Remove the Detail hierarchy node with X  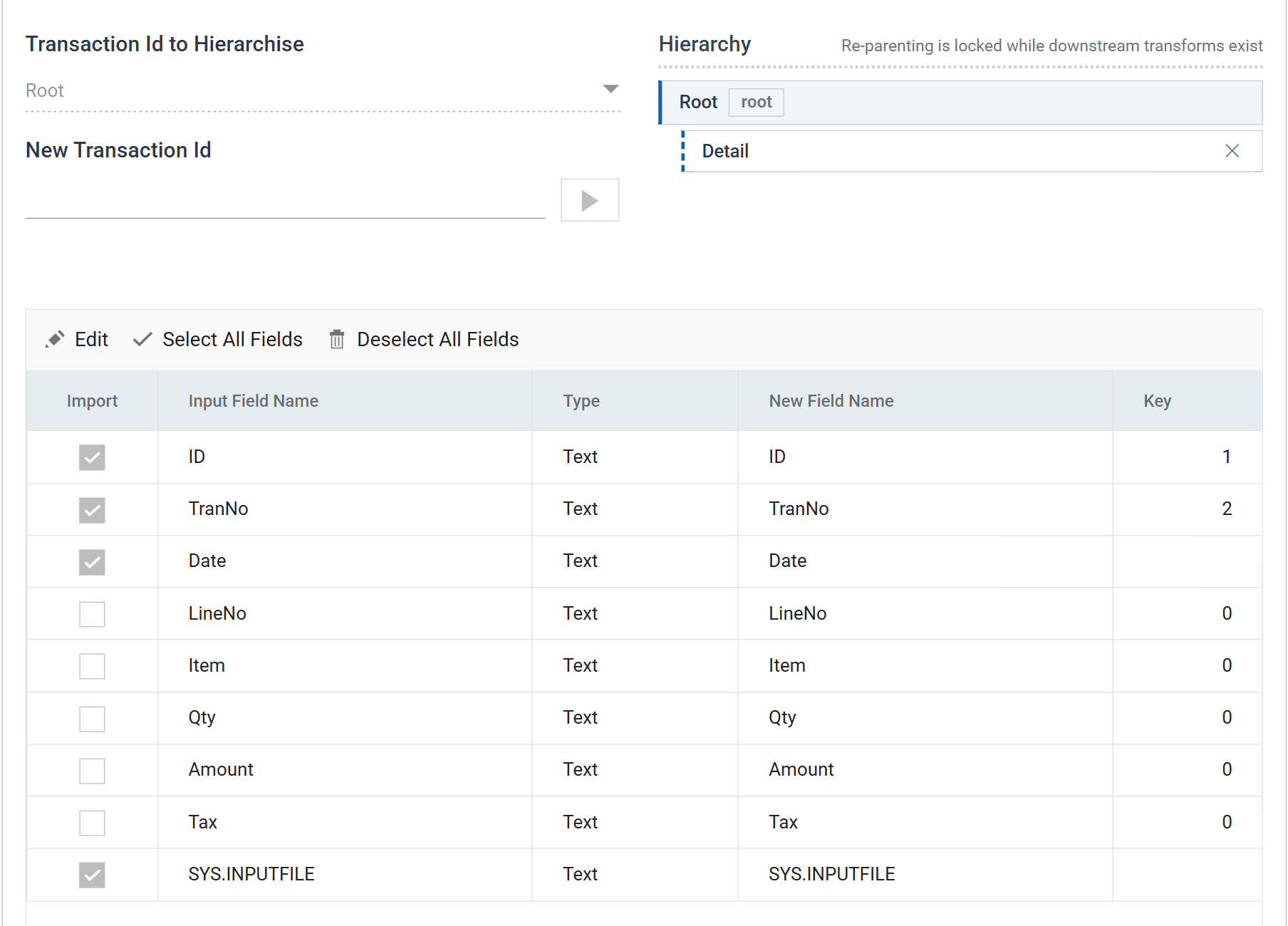1232,151
